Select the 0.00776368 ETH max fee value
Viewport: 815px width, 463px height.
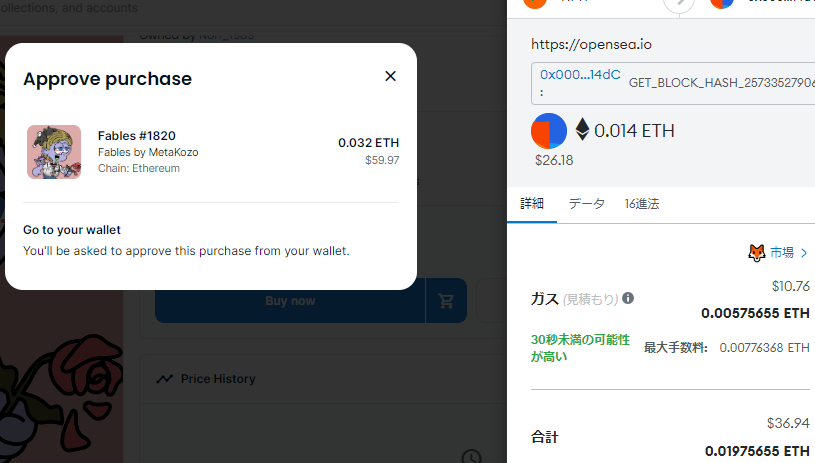coord(765,348)
